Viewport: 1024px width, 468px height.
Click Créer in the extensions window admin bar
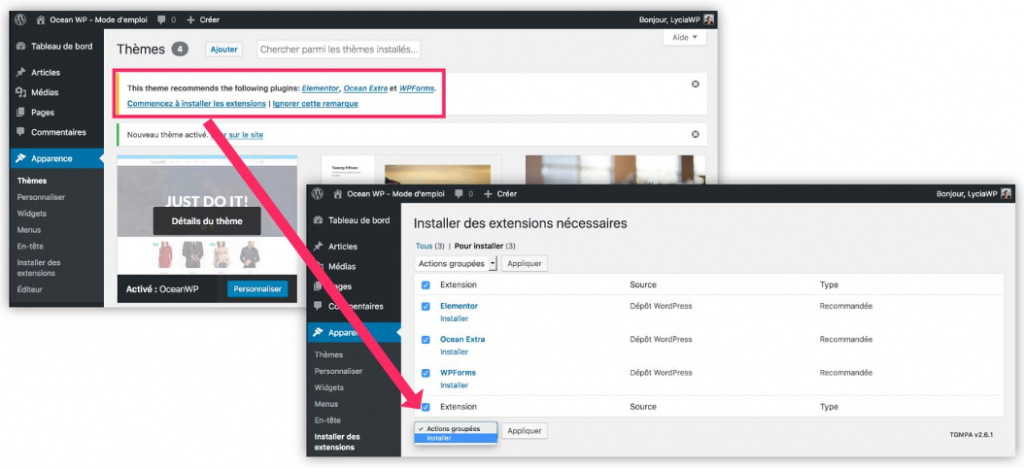click(500, 194)
